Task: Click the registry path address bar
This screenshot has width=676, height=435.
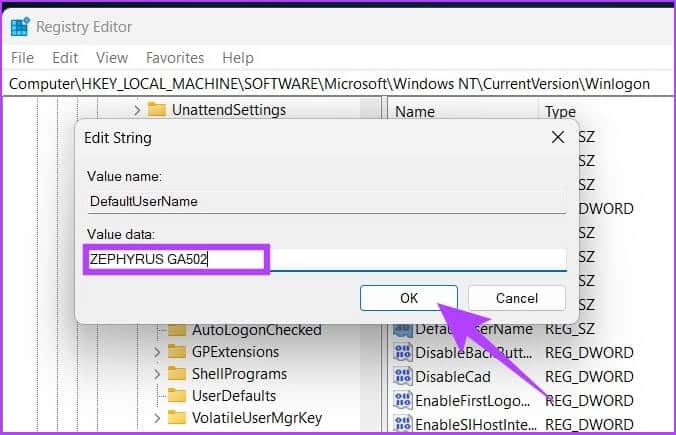Action: (338, 84)
